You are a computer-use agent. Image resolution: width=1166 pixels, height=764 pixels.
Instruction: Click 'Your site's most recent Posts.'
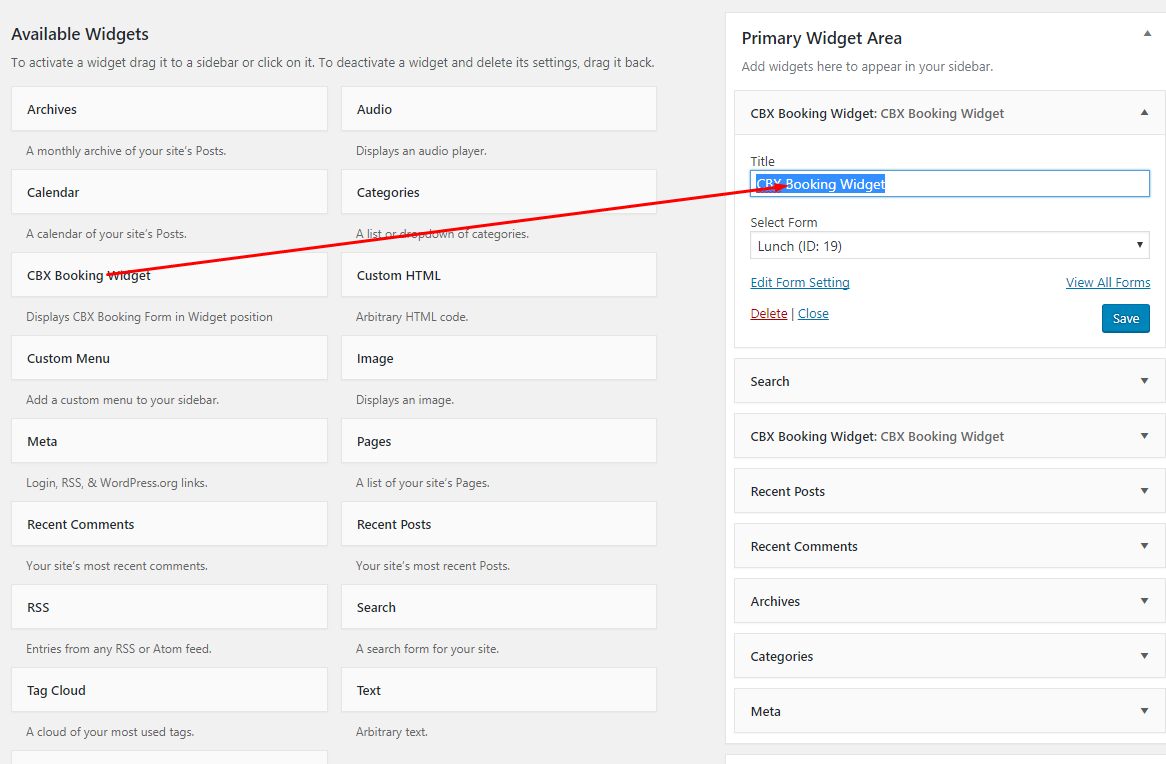click(433, 566)
